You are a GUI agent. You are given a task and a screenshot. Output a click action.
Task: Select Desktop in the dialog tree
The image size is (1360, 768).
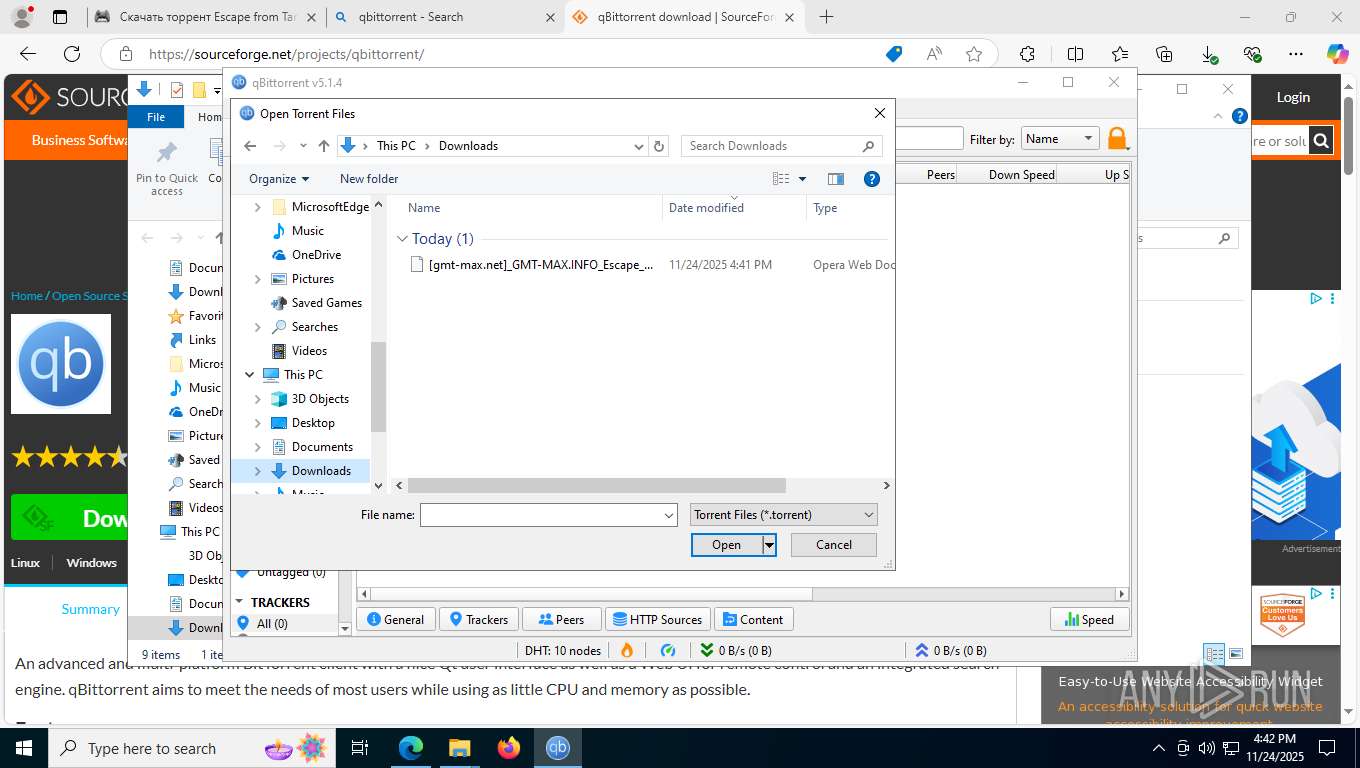point(313,423)
